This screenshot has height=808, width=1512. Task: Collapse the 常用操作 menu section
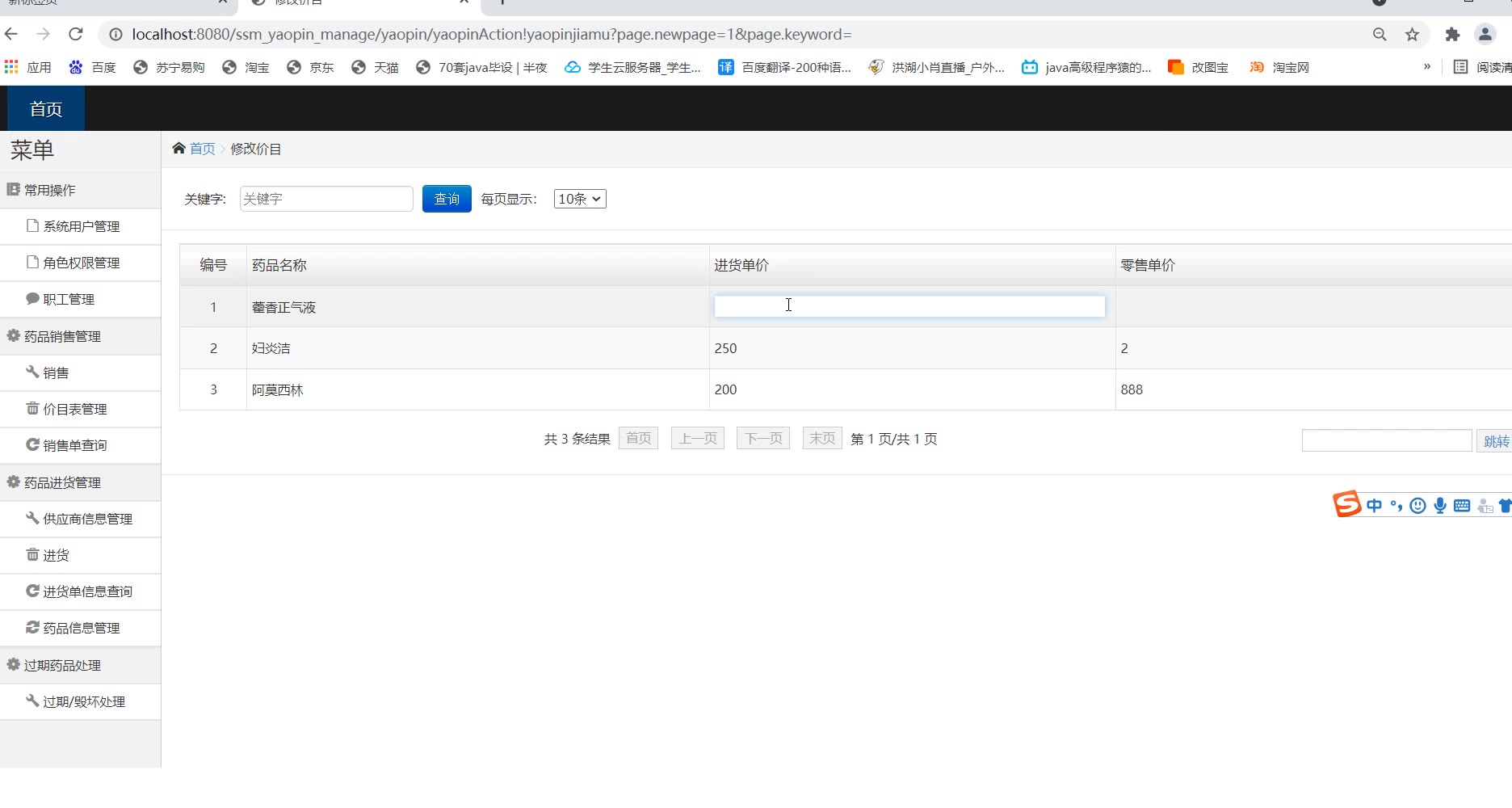[81, 190]
